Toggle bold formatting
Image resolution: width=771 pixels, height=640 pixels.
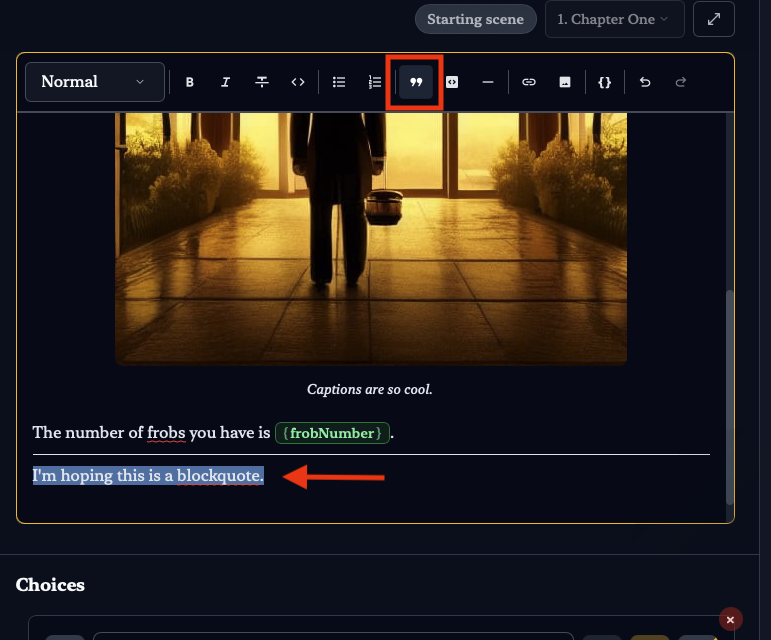pyautogui.click(x=190, y=82)
